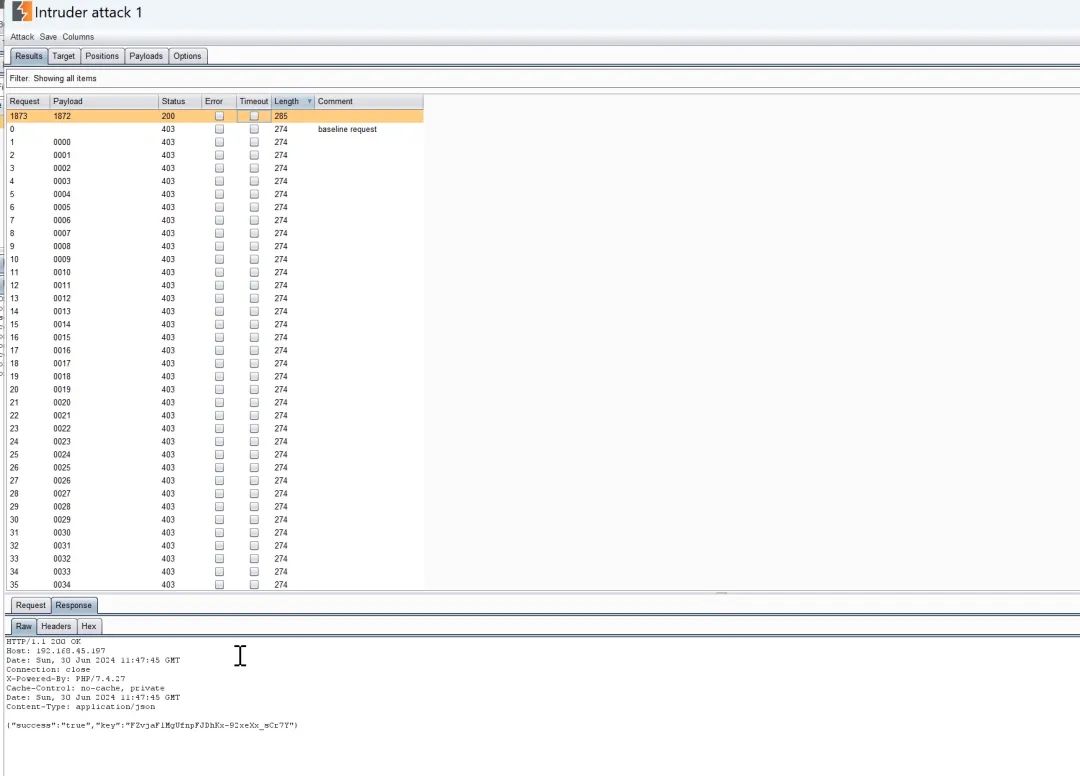Select the row with payload 0023
Screen dimensions: 1080x776
215,441
